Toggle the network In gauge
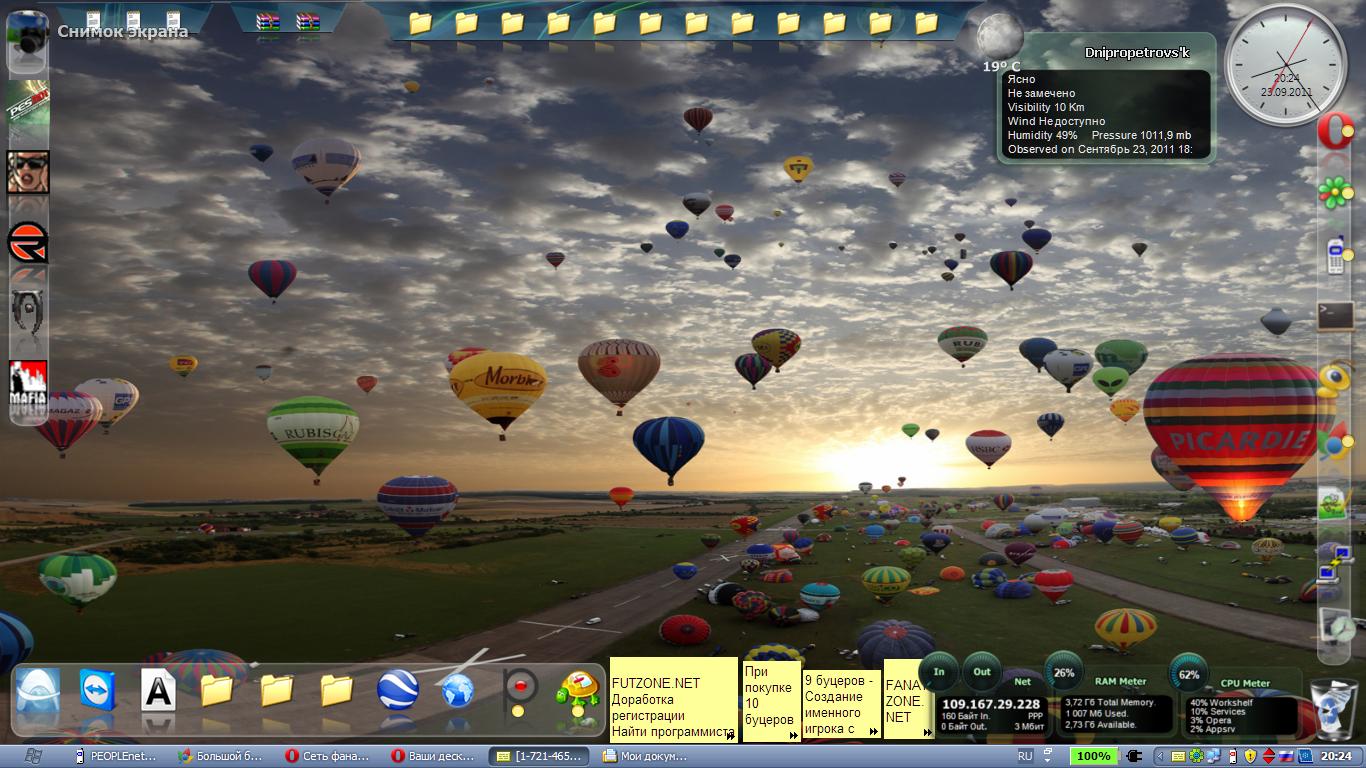Image resolution: width=1366 pixels, height=768 pixels. (x=939, y=672)
